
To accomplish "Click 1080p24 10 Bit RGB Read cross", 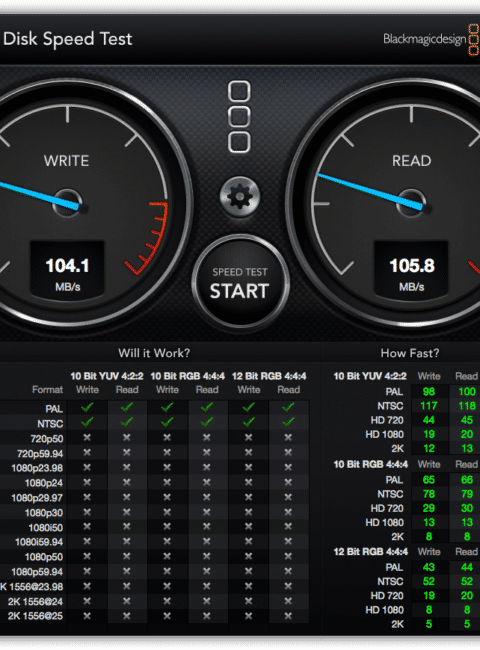I will point(207,482).
